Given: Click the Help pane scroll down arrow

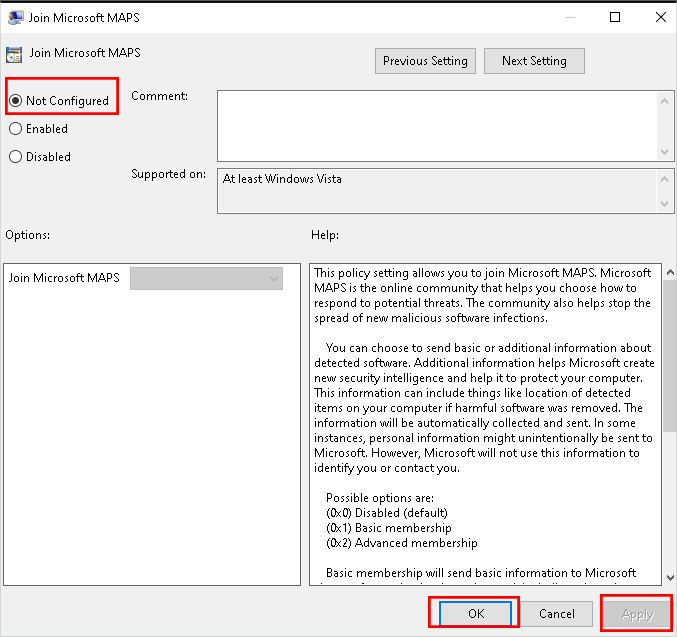Looking at the screenshot, I should pos(670,577).
